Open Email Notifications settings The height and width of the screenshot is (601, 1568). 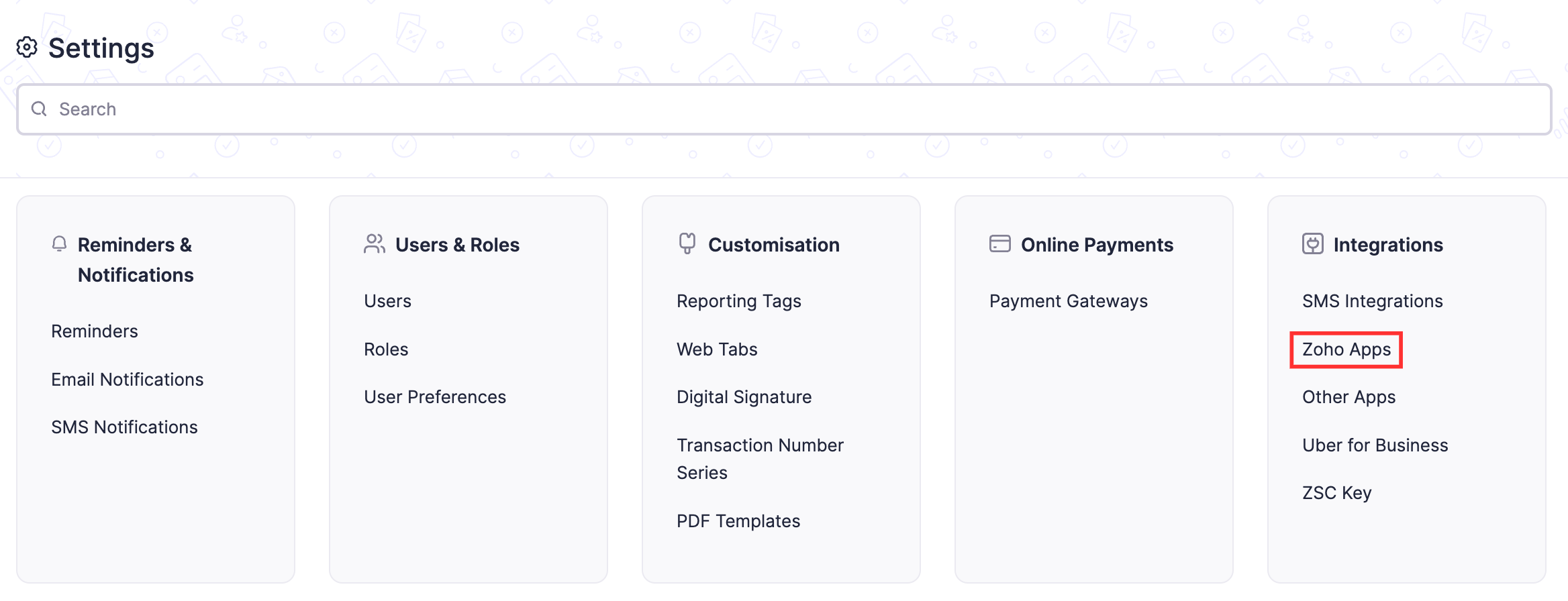pyautogui.click(x=127, y=379)
